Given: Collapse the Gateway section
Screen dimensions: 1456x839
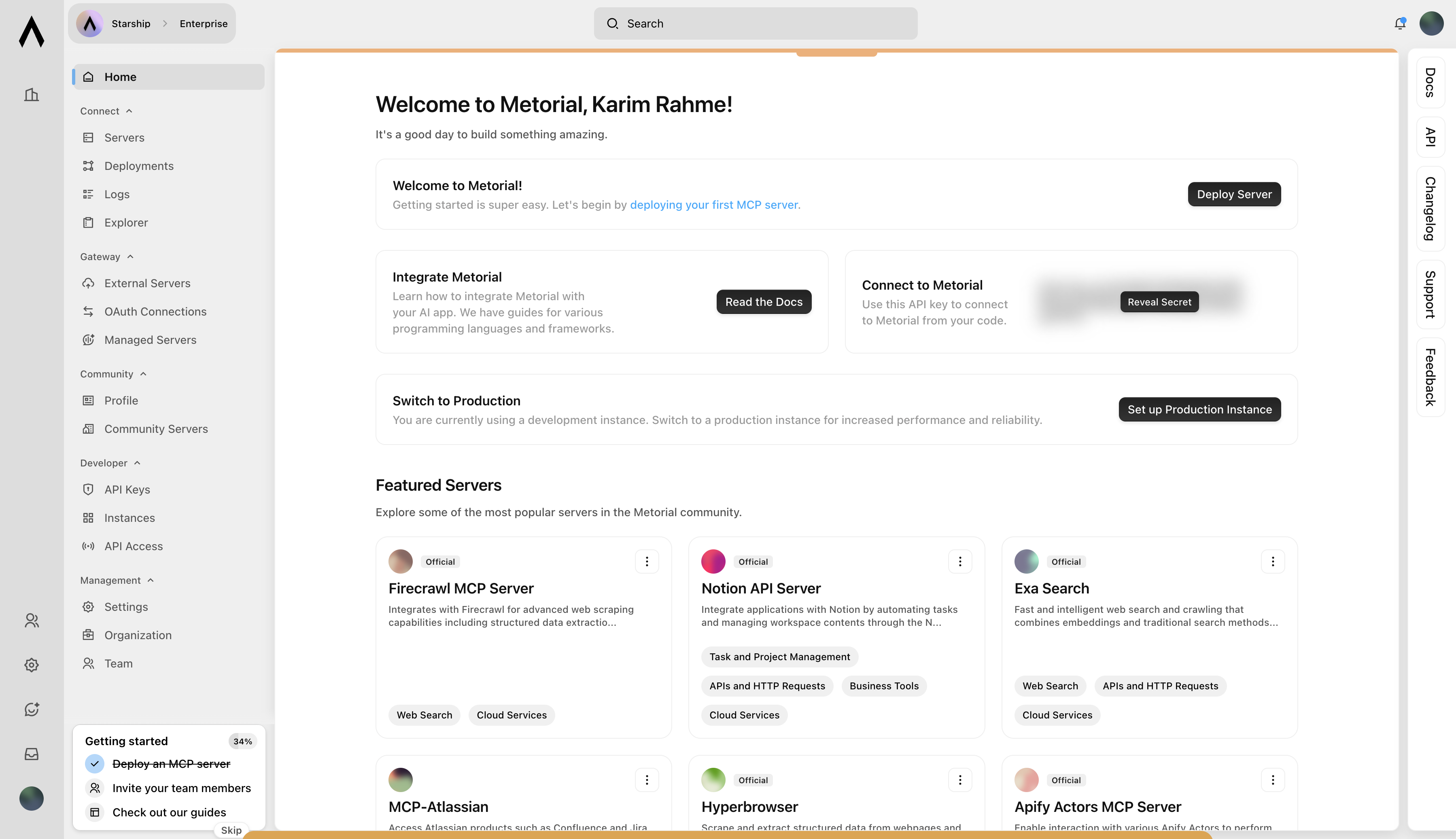Looking at the screenshot, I should point(129,256).
